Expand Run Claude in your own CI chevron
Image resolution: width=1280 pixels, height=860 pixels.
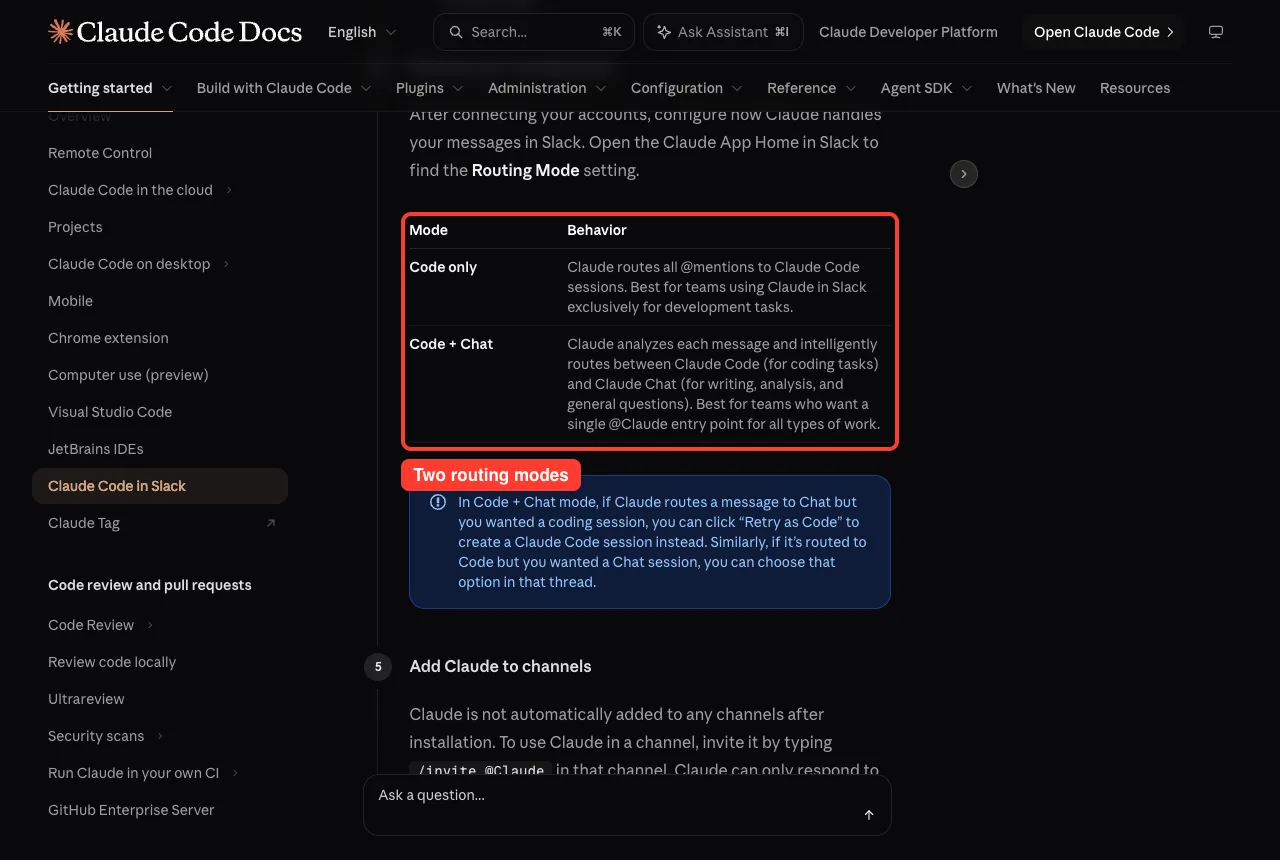tap(235, 773)
